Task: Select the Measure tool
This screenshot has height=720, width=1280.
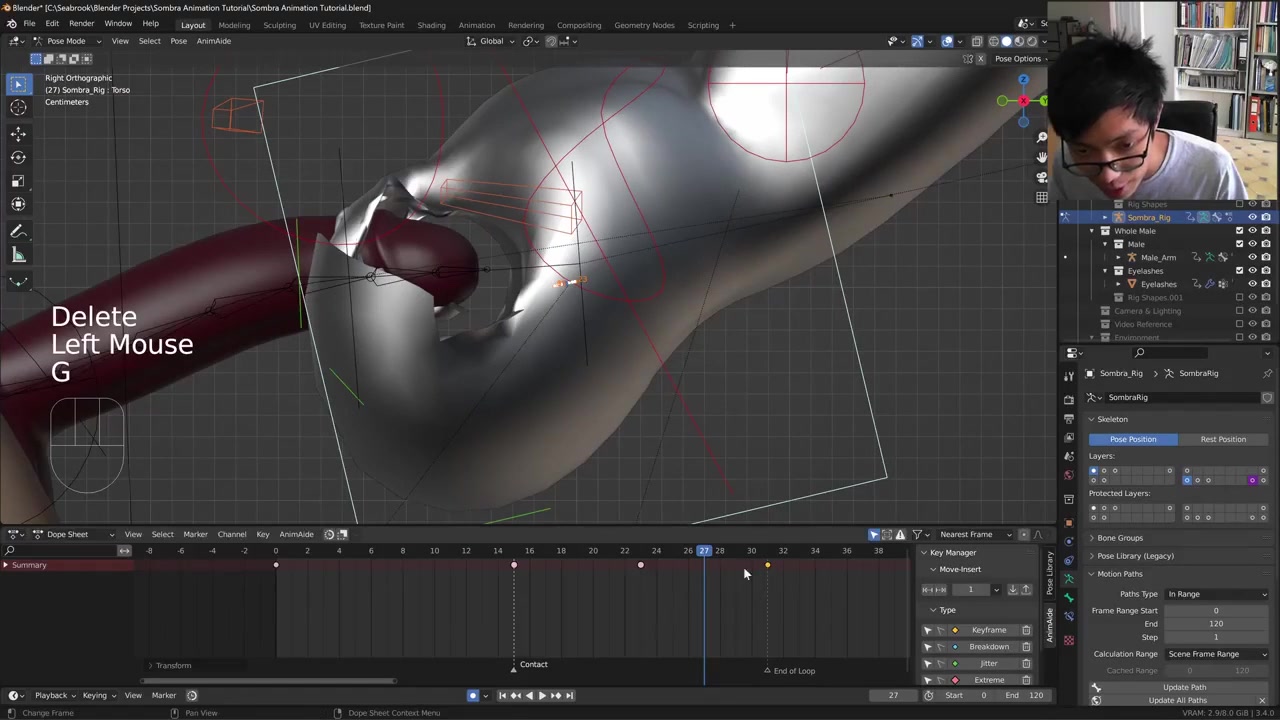Action: click(18, 255)
